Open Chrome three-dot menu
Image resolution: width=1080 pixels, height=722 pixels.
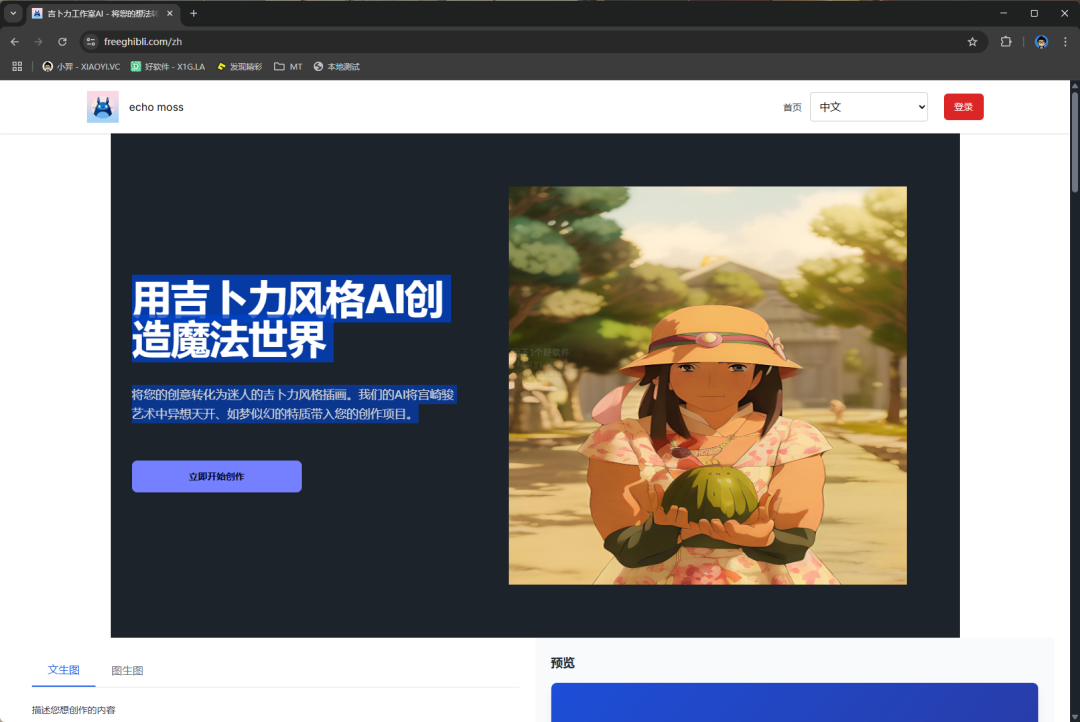point(1065,42)
